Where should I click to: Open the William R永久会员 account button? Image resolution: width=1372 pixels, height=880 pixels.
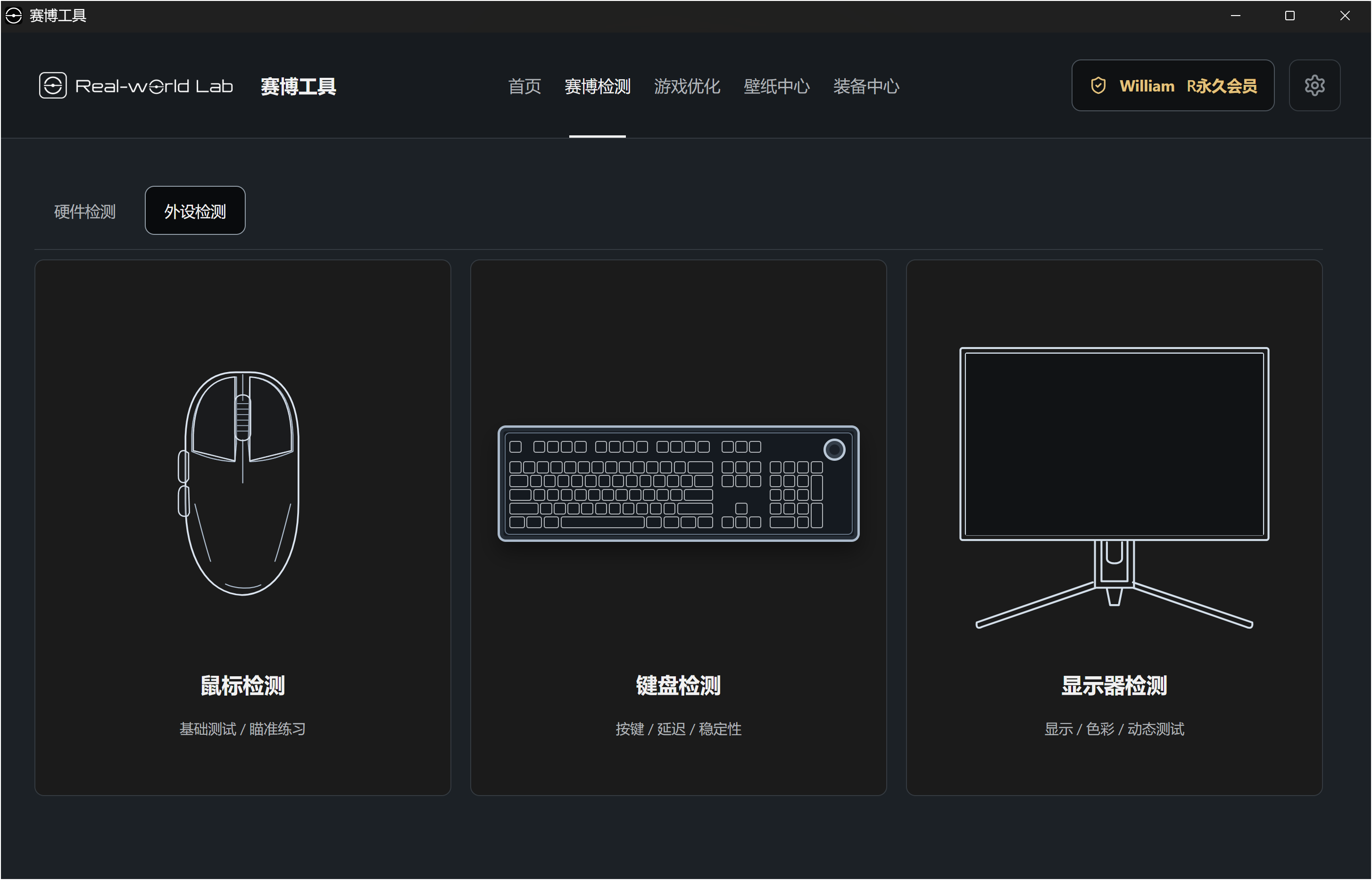pos(1172,86)
